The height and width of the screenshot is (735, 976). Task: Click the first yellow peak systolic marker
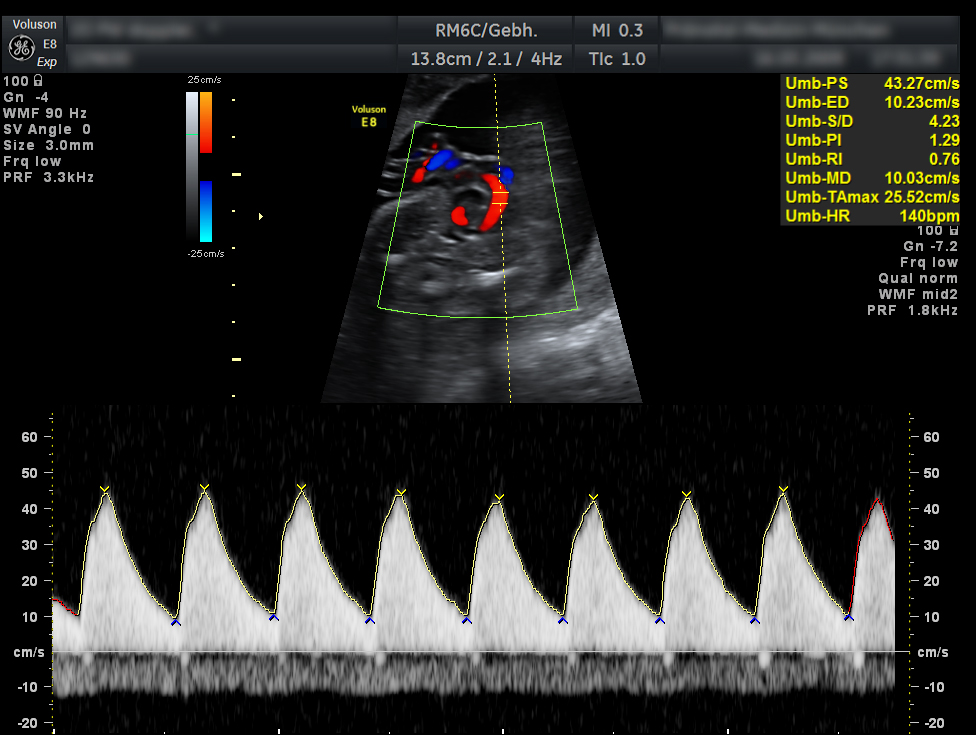coord(105,490)
